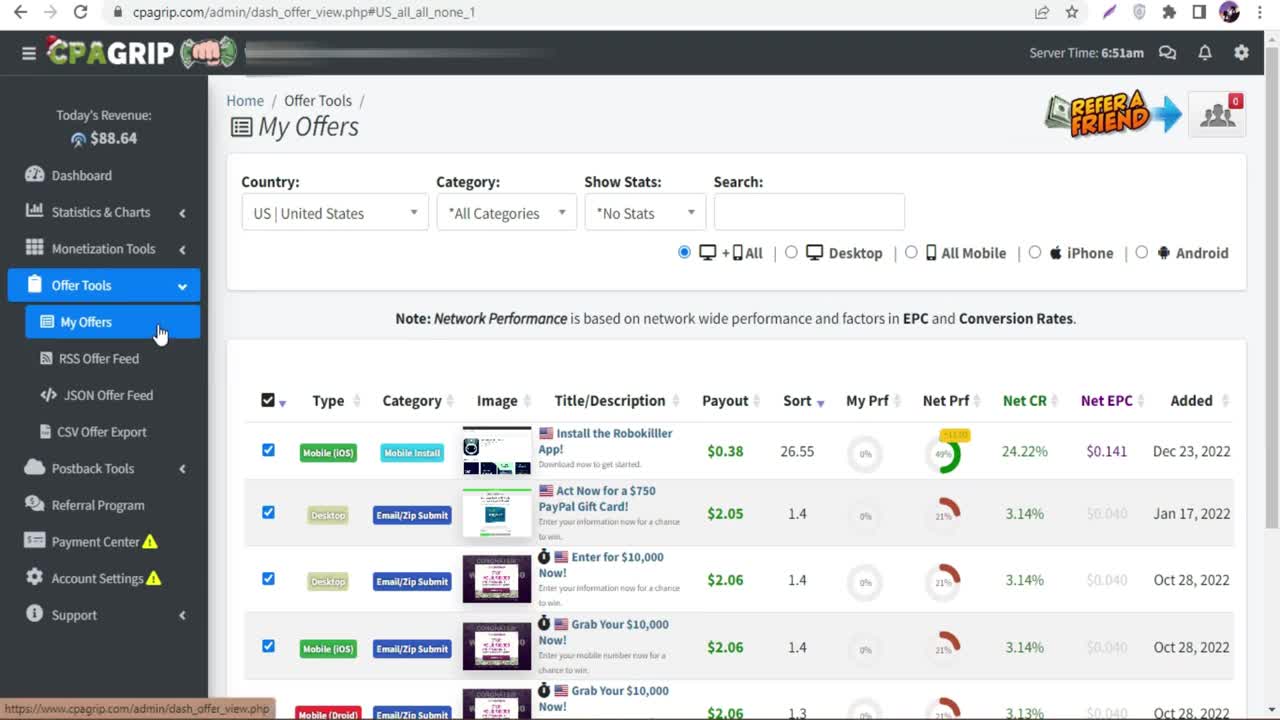The image size is (1280, 720).
Task: Open the referral users icon button
Action: point(1217,114)
